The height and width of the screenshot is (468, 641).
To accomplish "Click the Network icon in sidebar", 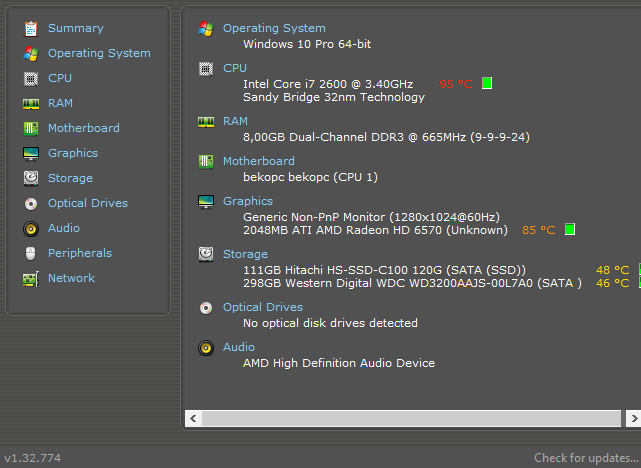I will click(31, 278).
